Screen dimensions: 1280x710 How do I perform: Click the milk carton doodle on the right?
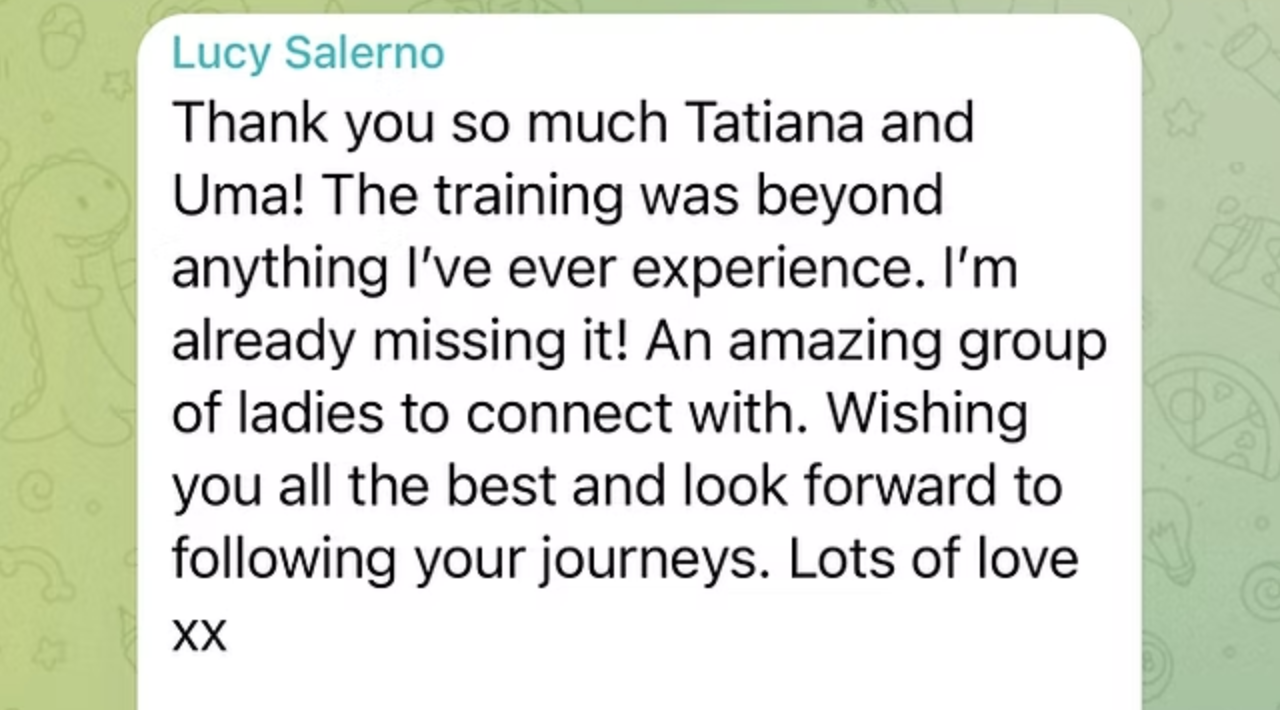point(1238,255)
